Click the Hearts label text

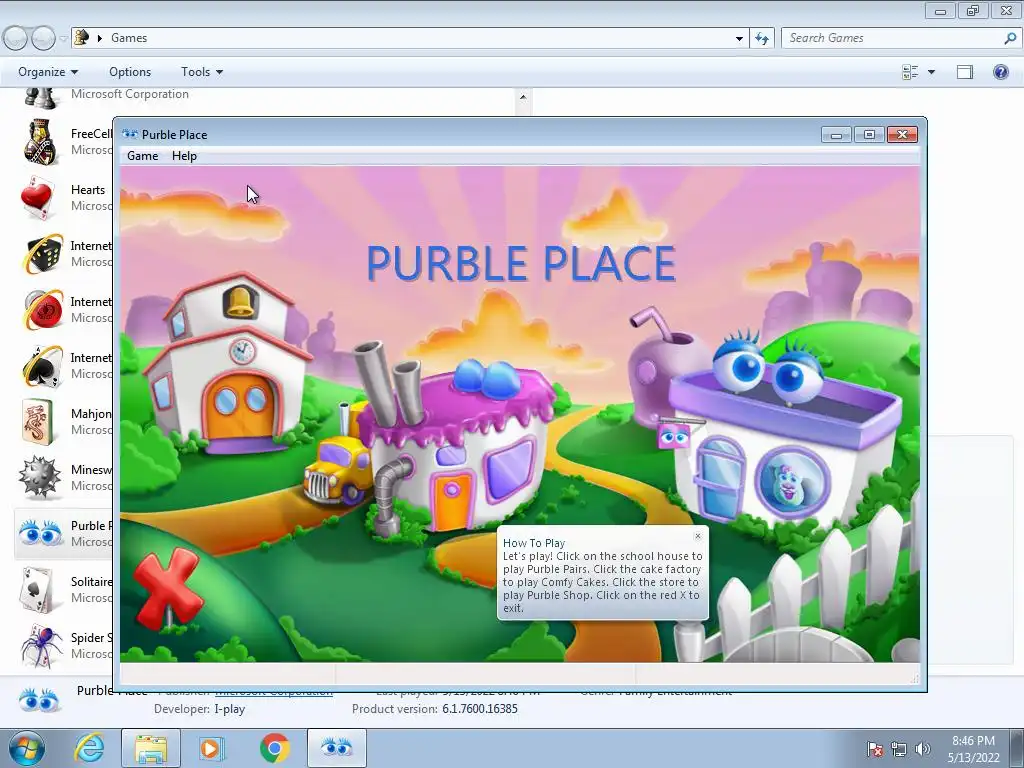tap(88, 189)
